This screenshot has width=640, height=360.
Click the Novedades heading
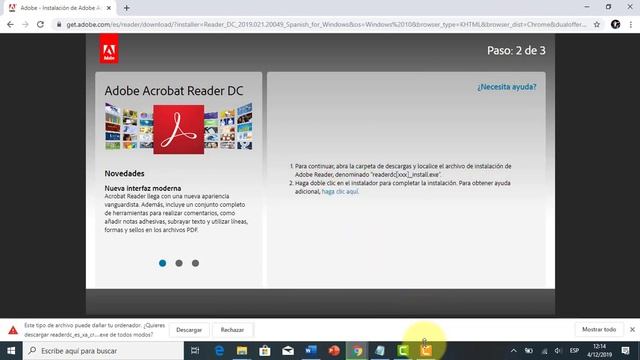pos(124,173)
